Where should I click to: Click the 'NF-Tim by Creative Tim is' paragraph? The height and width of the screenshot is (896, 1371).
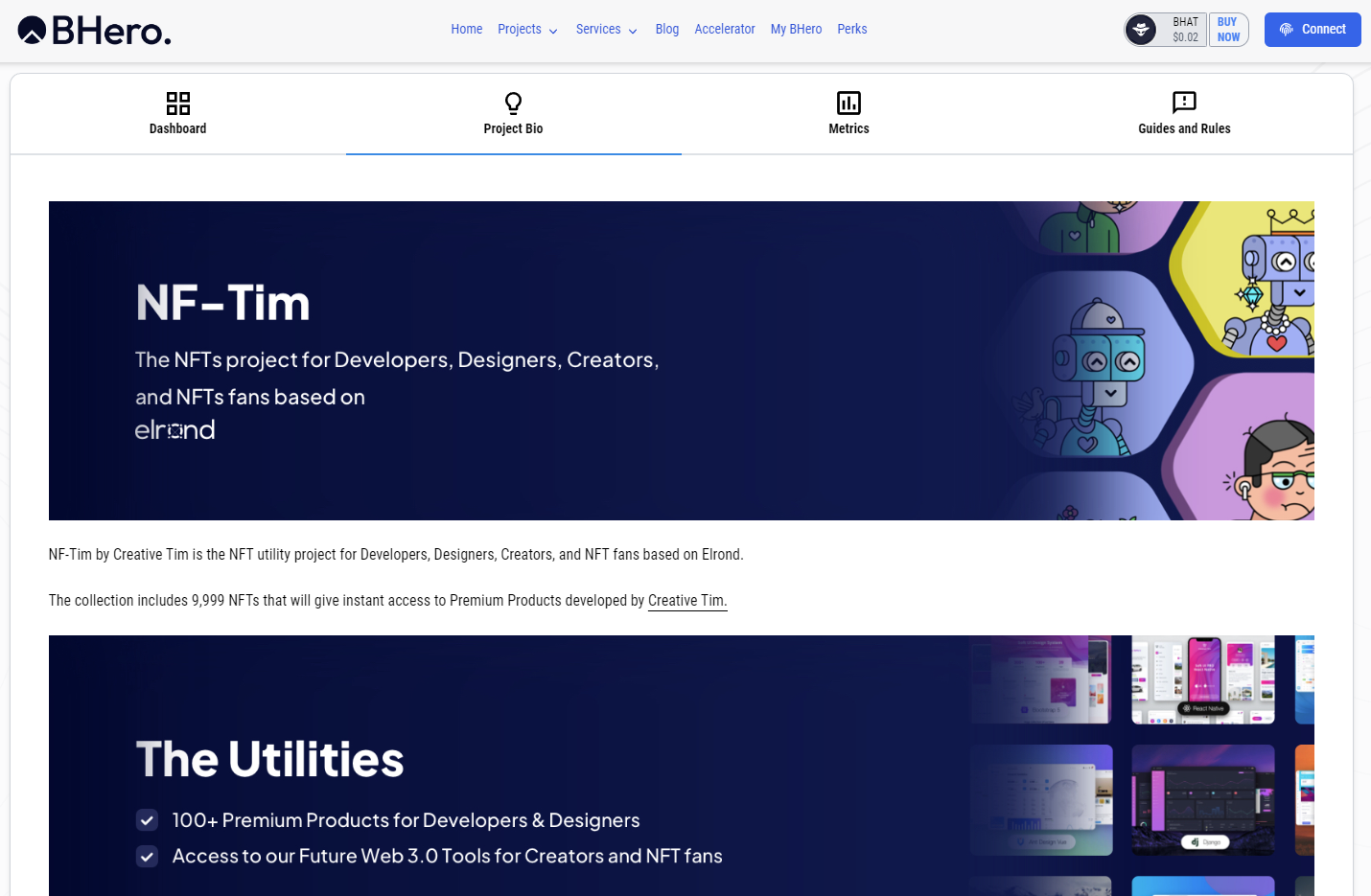396,555
